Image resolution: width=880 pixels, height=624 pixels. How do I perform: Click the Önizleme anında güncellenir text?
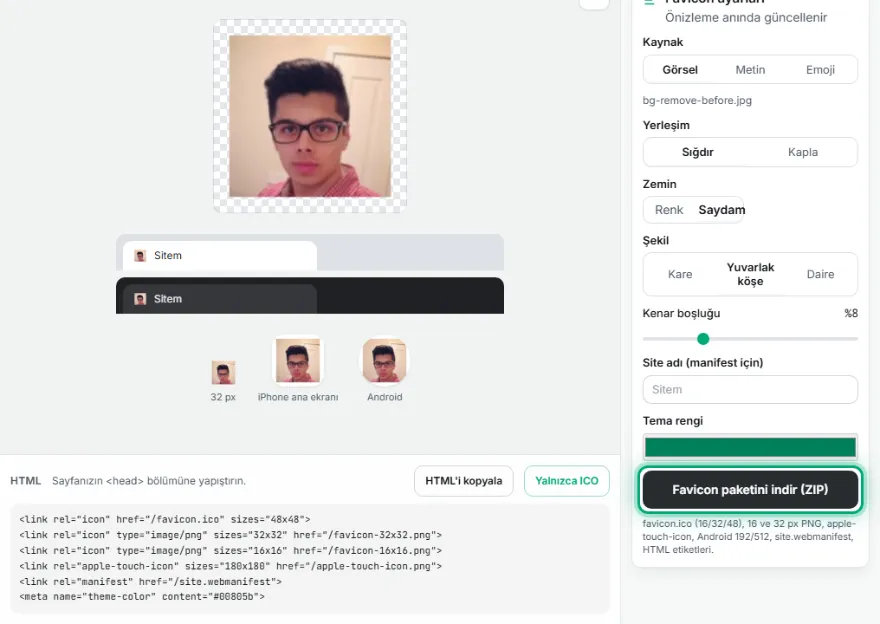pos(746,17)
